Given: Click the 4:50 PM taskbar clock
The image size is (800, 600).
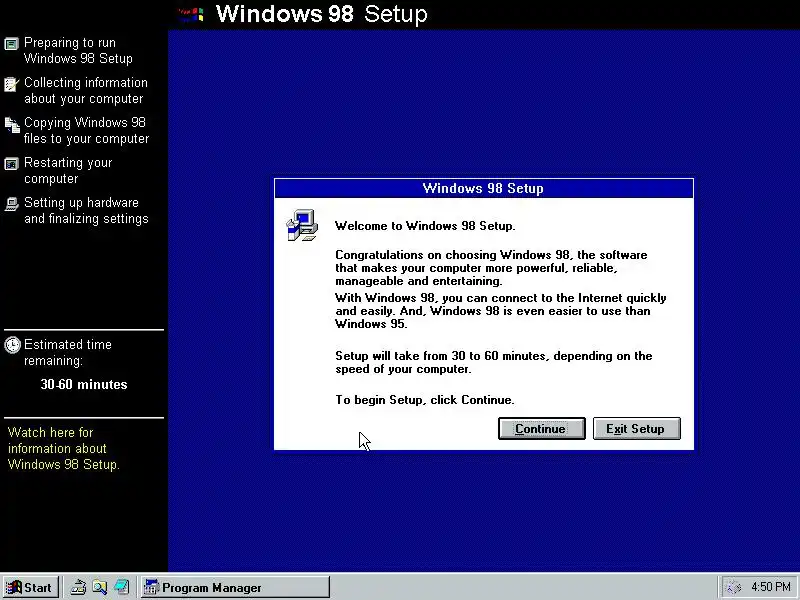Looking at the screenshot, I should coord(770,587).
